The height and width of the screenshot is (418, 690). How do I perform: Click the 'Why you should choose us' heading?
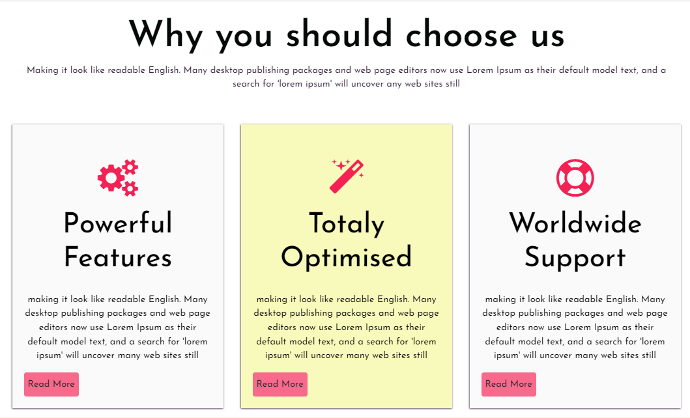(346, 35)
